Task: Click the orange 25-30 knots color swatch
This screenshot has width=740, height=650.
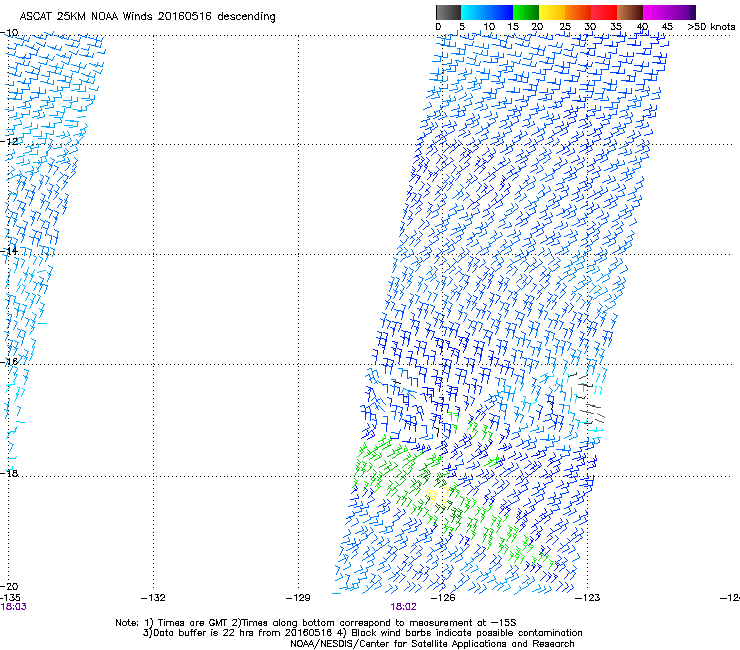Action: click(x=578, y=12)
